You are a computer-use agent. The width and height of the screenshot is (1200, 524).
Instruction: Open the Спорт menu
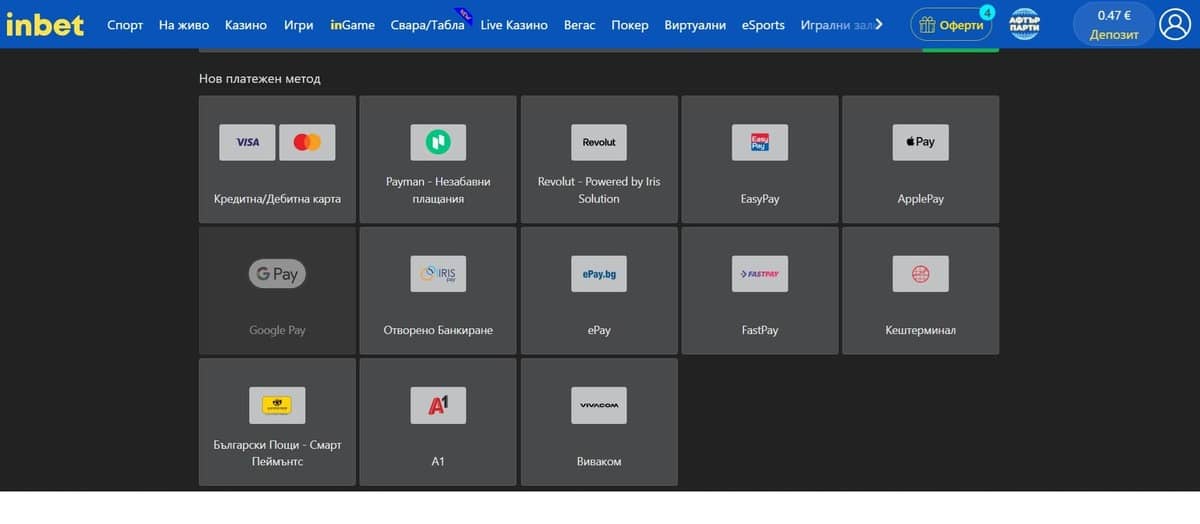[125, 25]
